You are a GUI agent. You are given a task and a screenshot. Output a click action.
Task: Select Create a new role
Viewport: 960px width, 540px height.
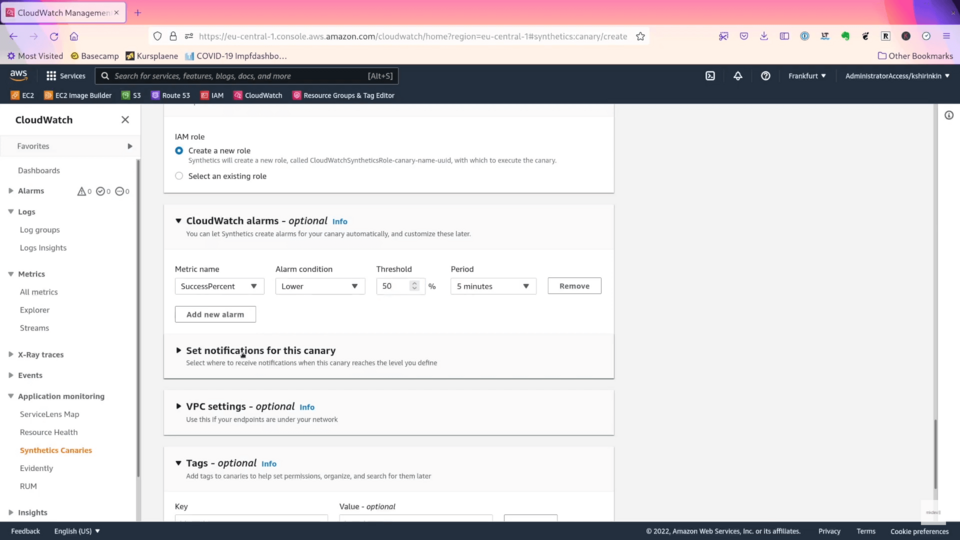point(179,151)
